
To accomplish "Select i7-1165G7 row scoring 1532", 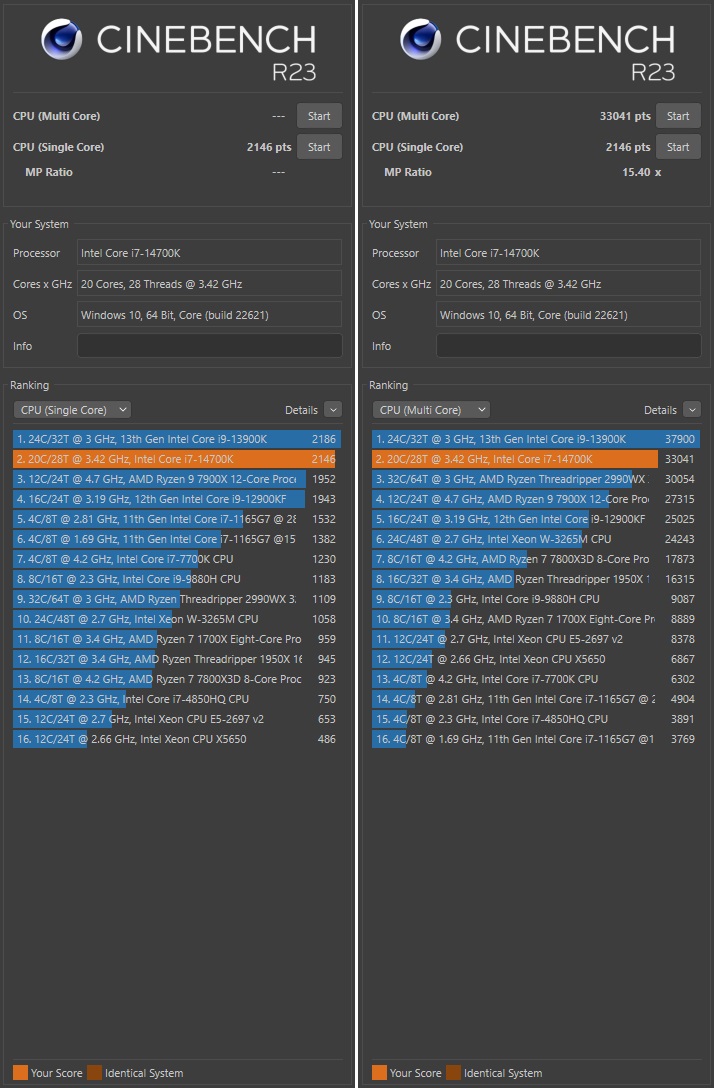I will [176, 519].
